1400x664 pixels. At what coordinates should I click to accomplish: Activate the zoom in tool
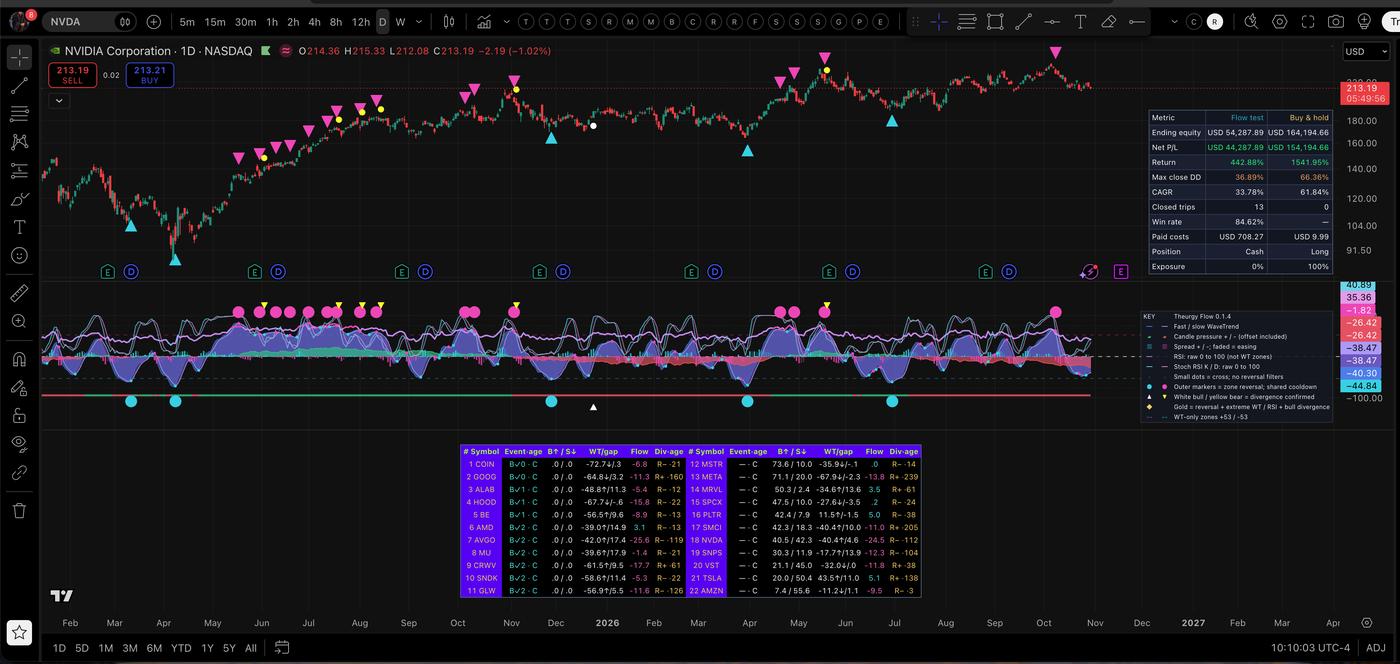(x=19, y=321)
